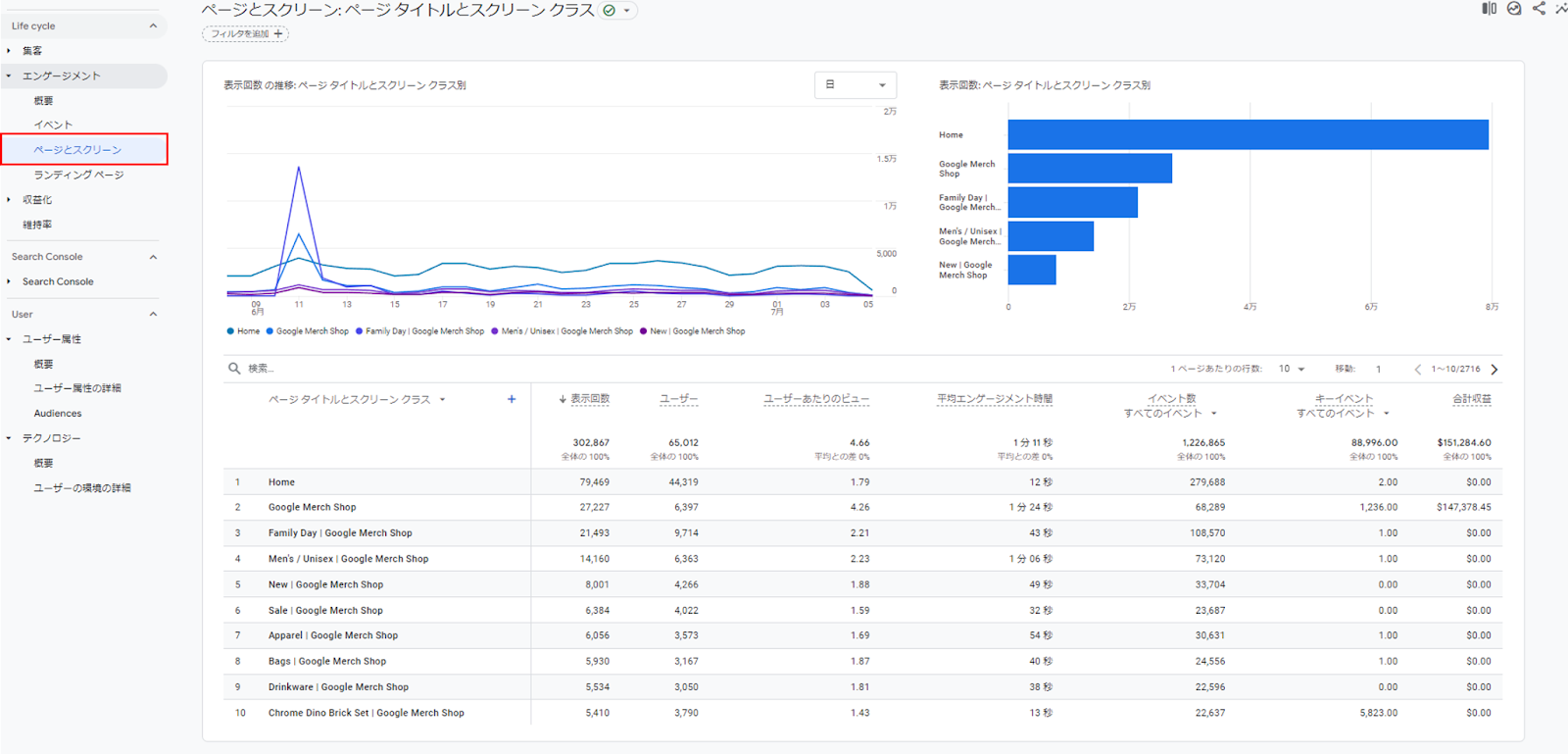Toggle Family Day series legend dot
The image size is (1568, 754).
pos(360,331)
